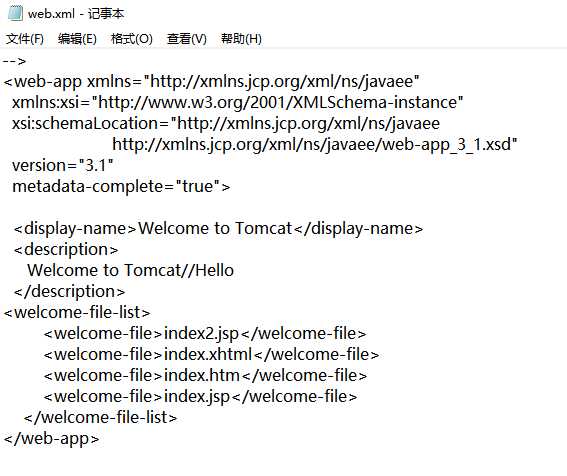Click the Notepad icon beside web.xml title
Image resolution: width=567 pixels, height=476 pixels.
pyautogui.click(x=15, y=13)
